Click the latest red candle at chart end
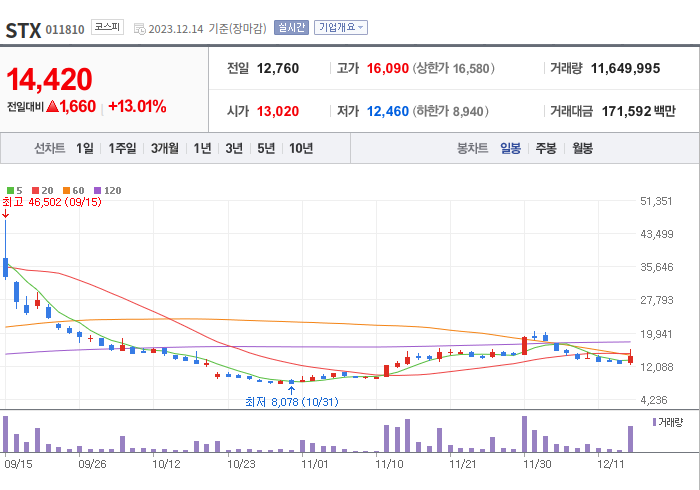 630,358
